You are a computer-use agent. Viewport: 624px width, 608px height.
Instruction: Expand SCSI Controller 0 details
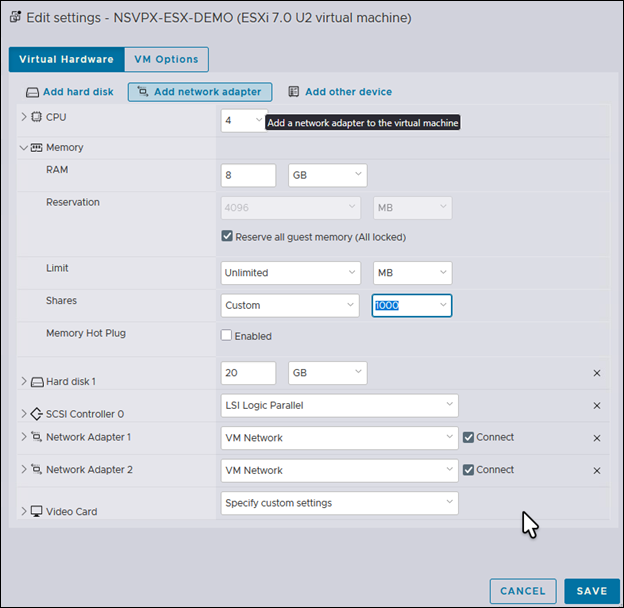click(x=24, y=414)
